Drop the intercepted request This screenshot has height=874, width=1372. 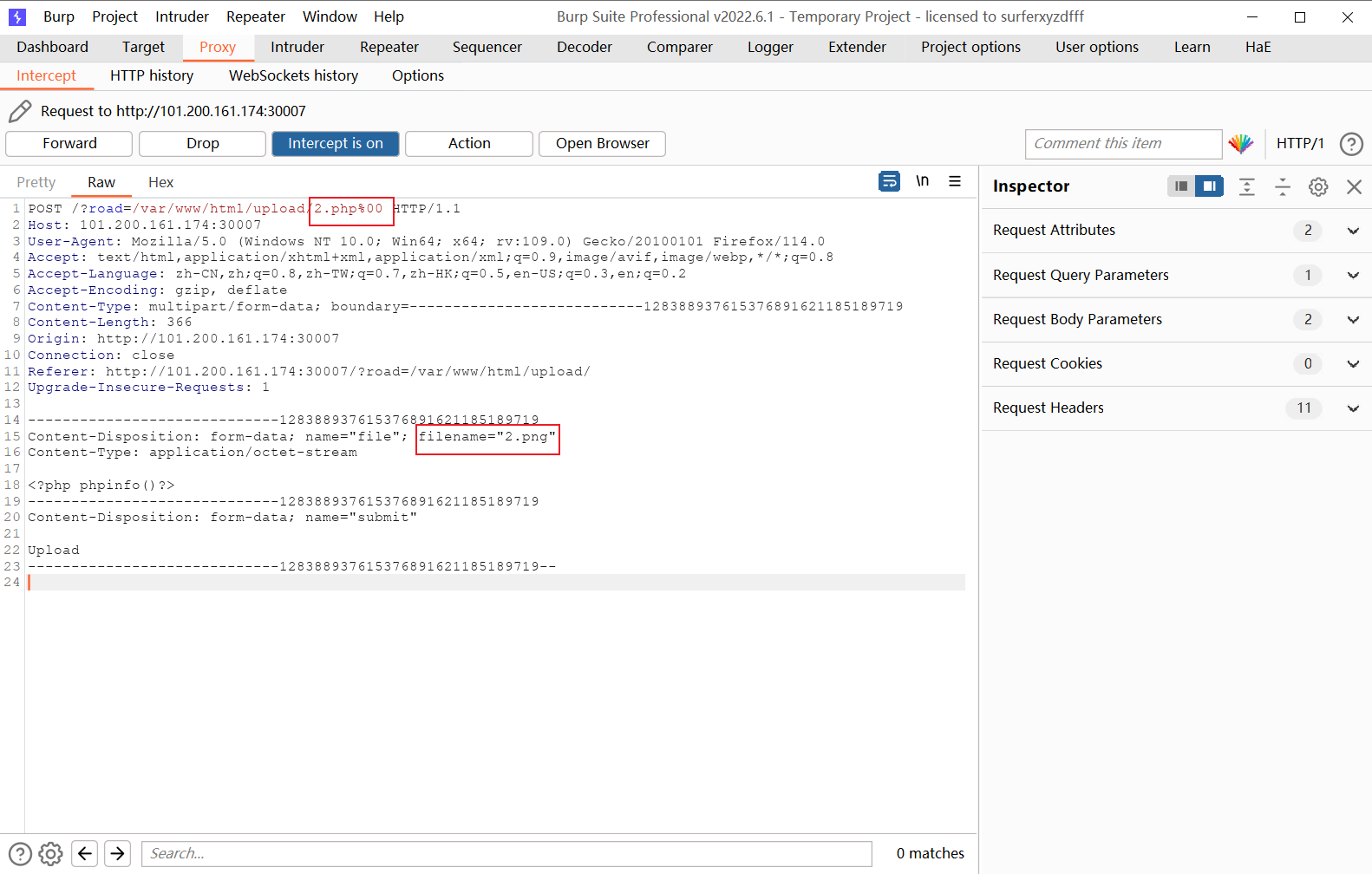(202, 144)
